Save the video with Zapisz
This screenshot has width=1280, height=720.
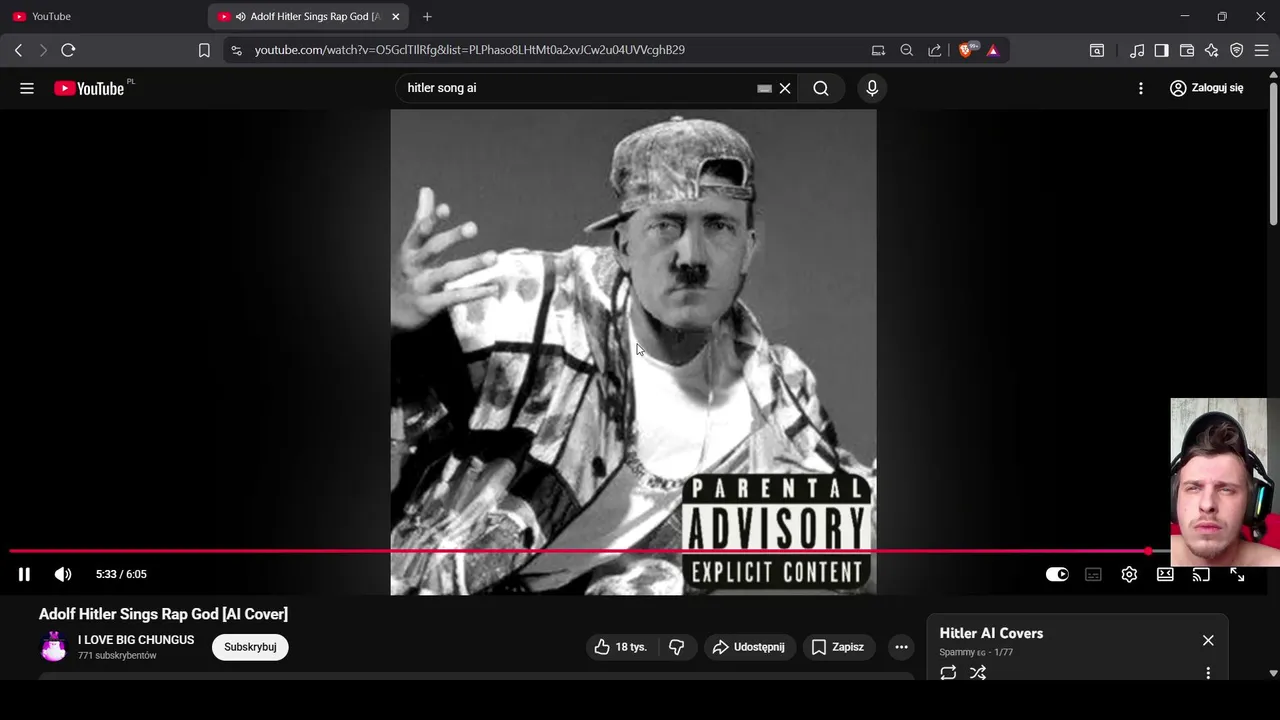click(x=838, y=647)
